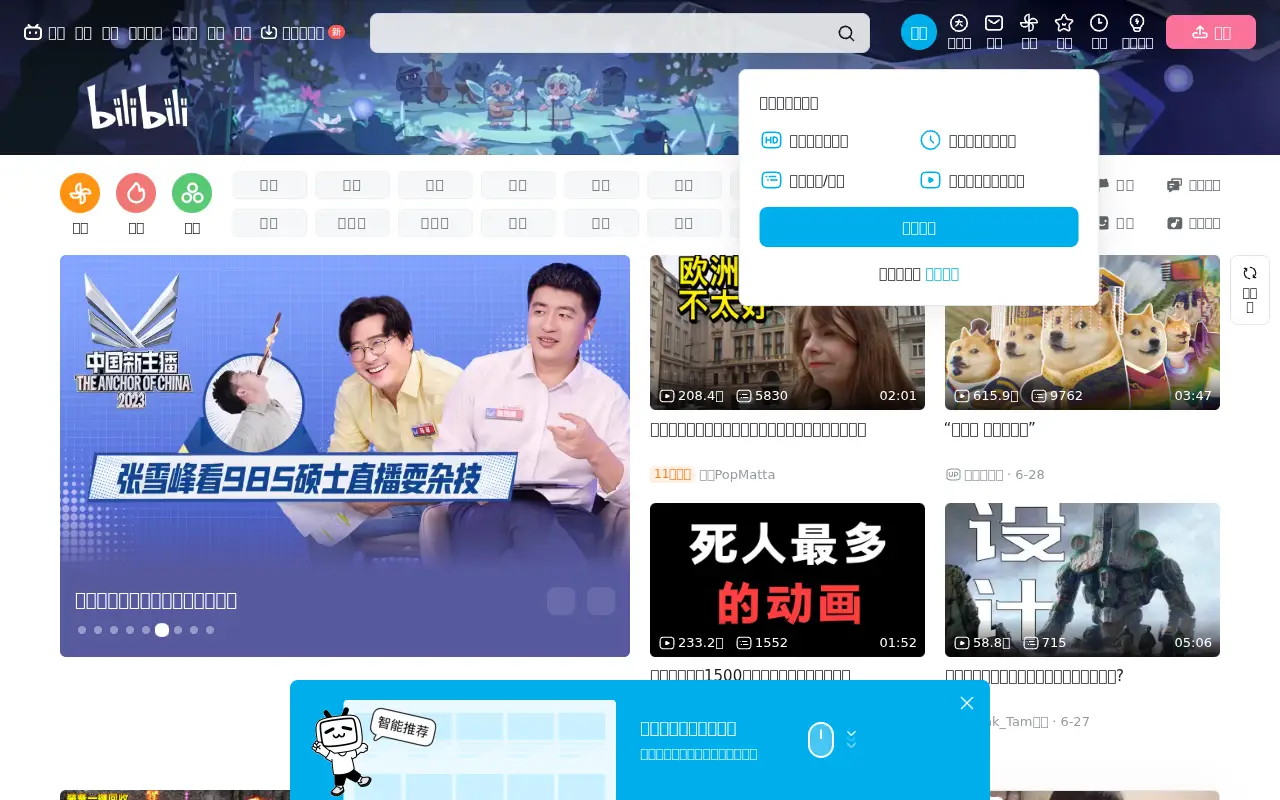Click the video title containing "1500"
The width and height of the screenshot is (1280, 800).
[750, 676]
